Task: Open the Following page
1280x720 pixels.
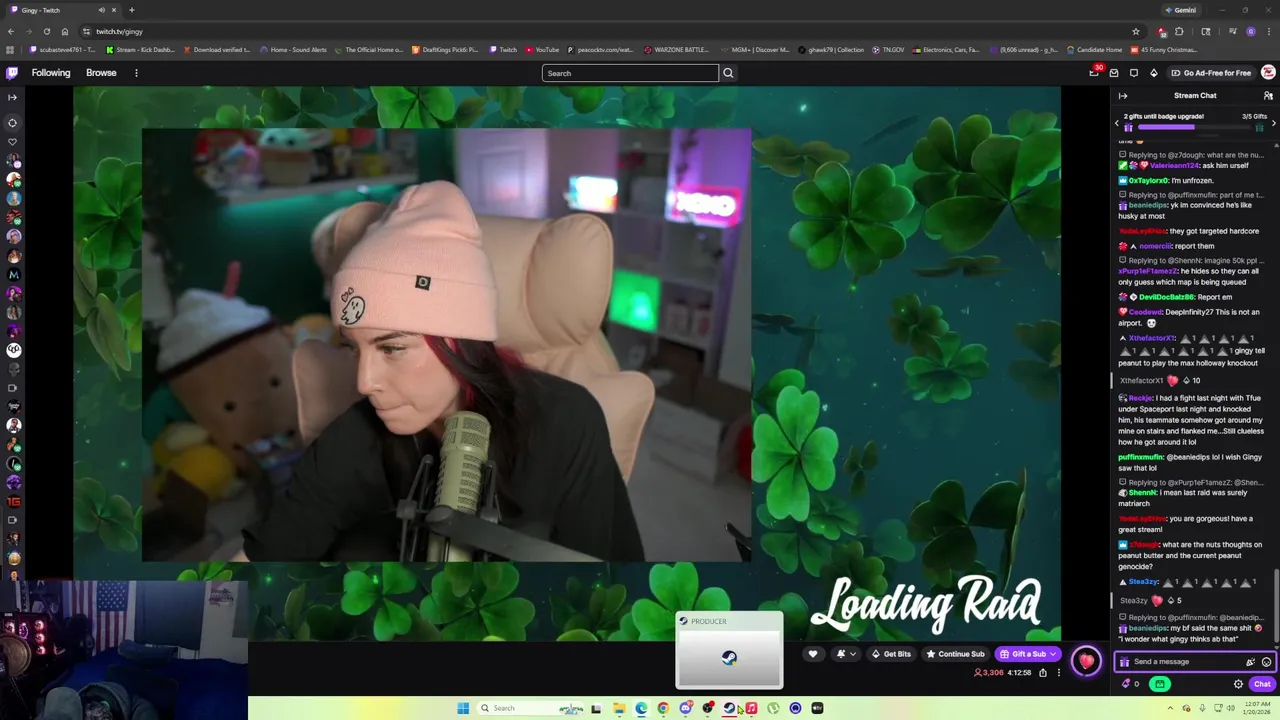Action: click(51, 72)
